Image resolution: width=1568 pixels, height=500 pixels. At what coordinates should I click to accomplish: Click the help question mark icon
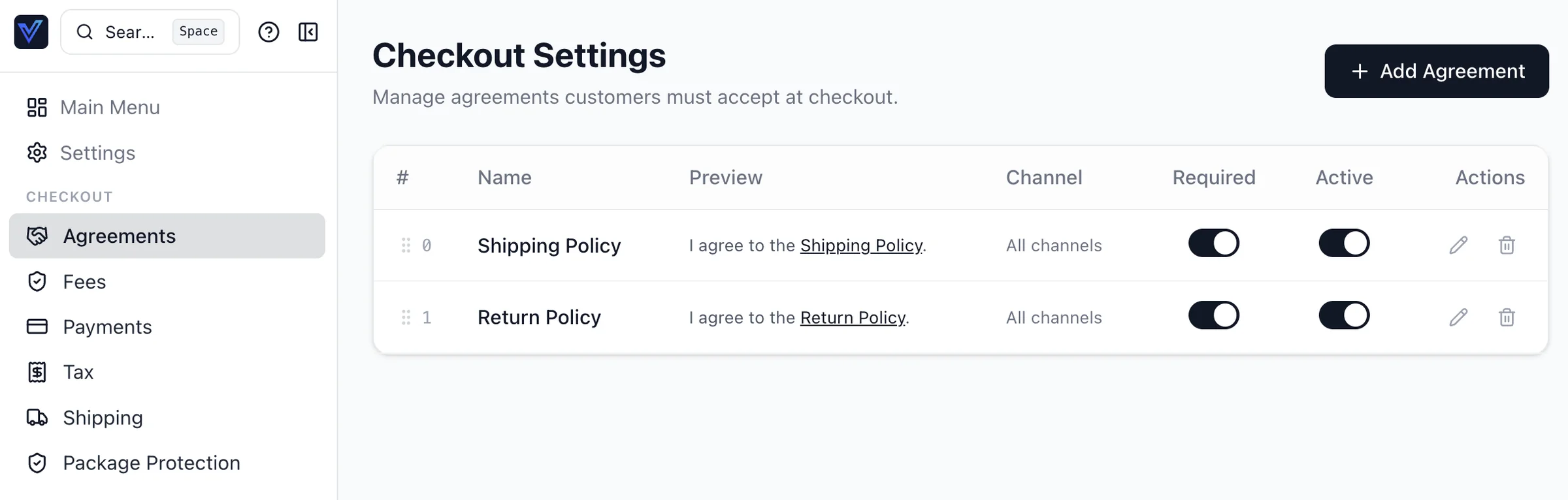pos(269,31)
